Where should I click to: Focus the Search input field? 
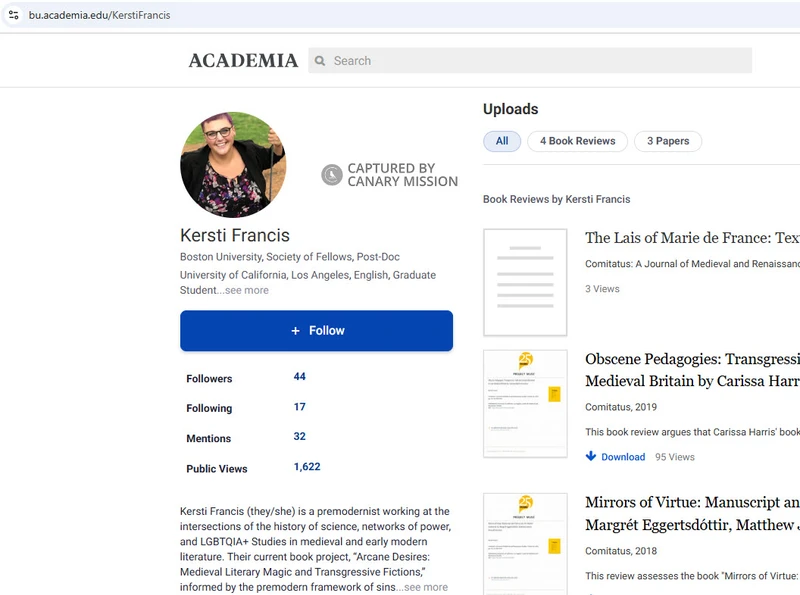(x=530, y=61)
